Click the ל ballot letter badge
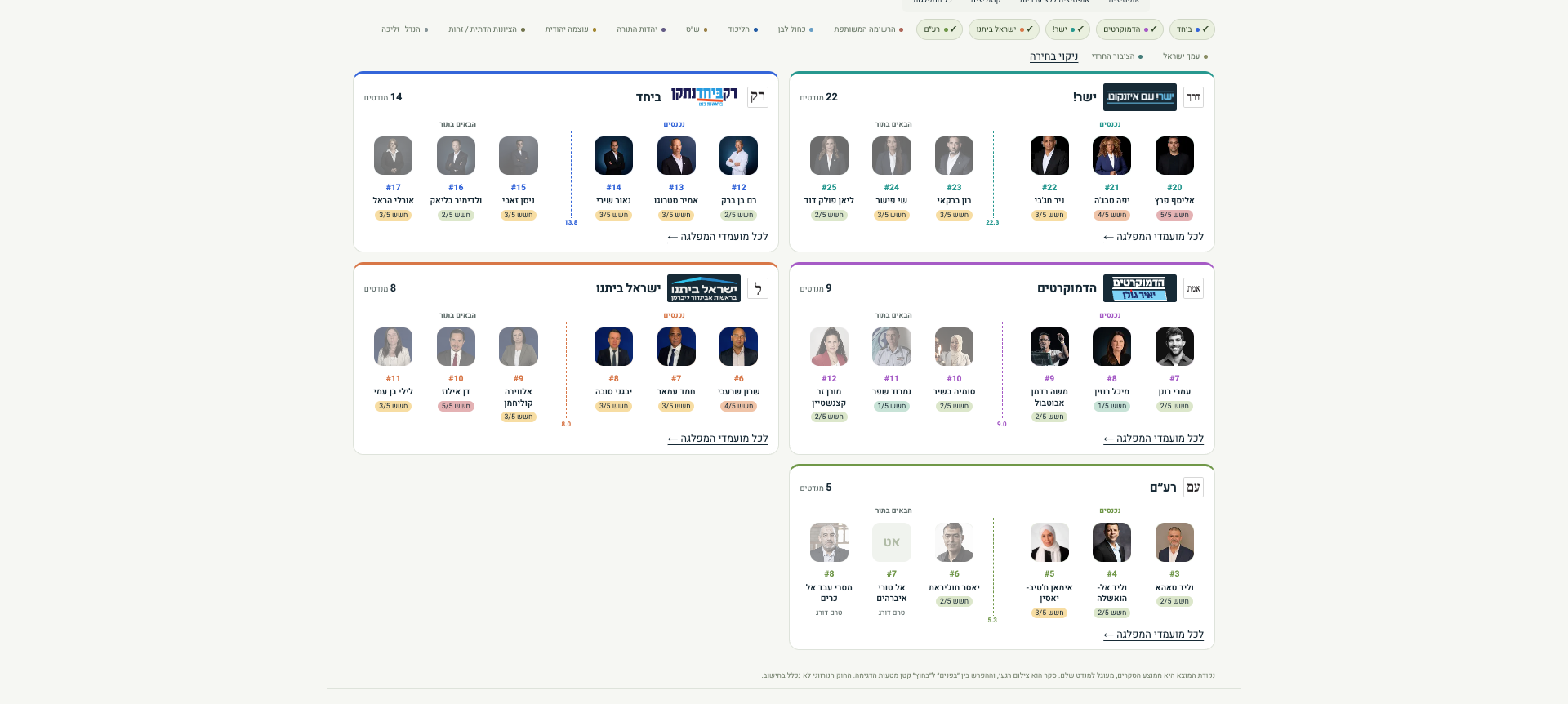Viewport: 1568px width, 704px height. (758, 288)
